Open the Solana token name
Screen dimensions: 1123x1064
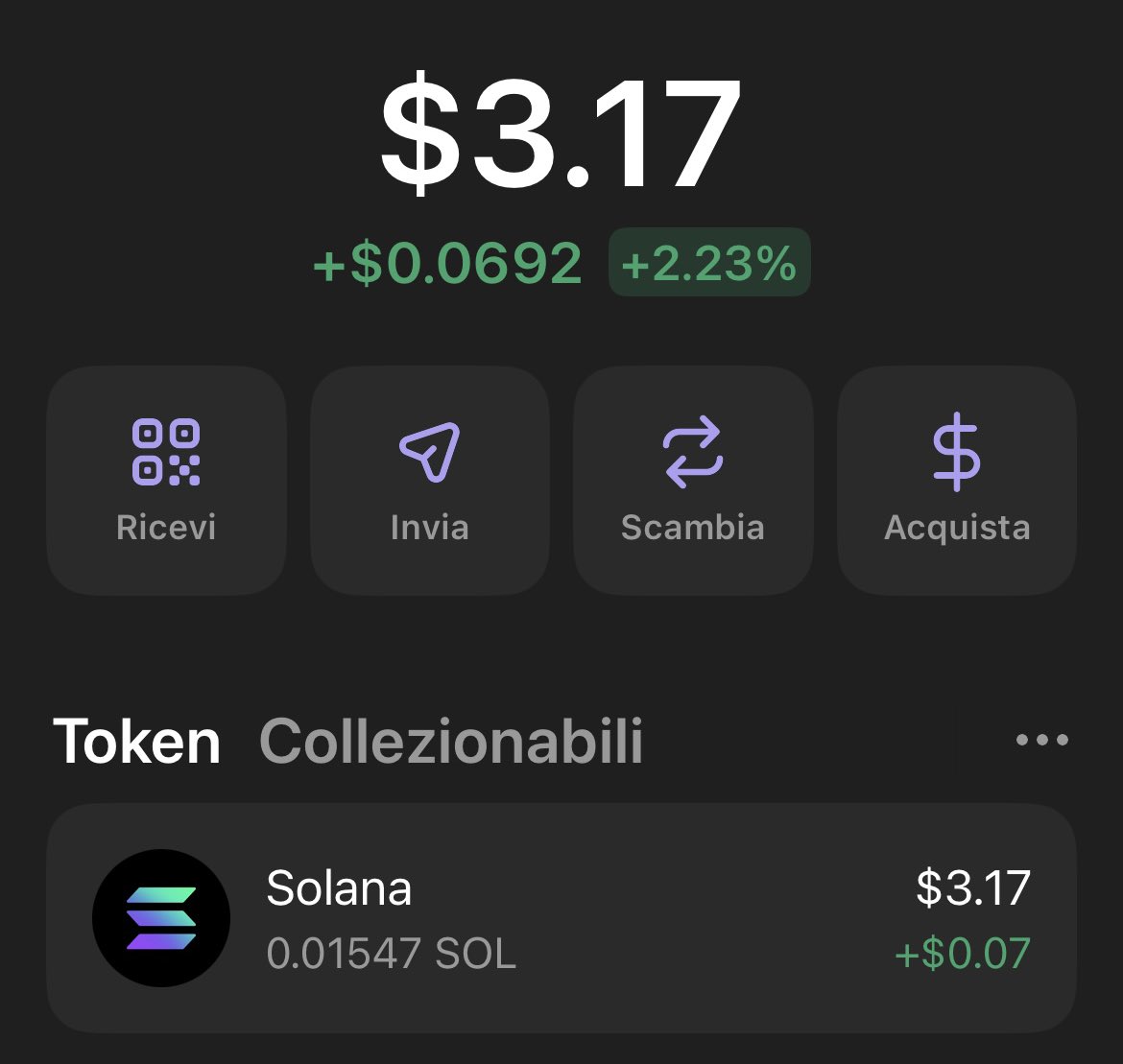click(x=340, y=887)
